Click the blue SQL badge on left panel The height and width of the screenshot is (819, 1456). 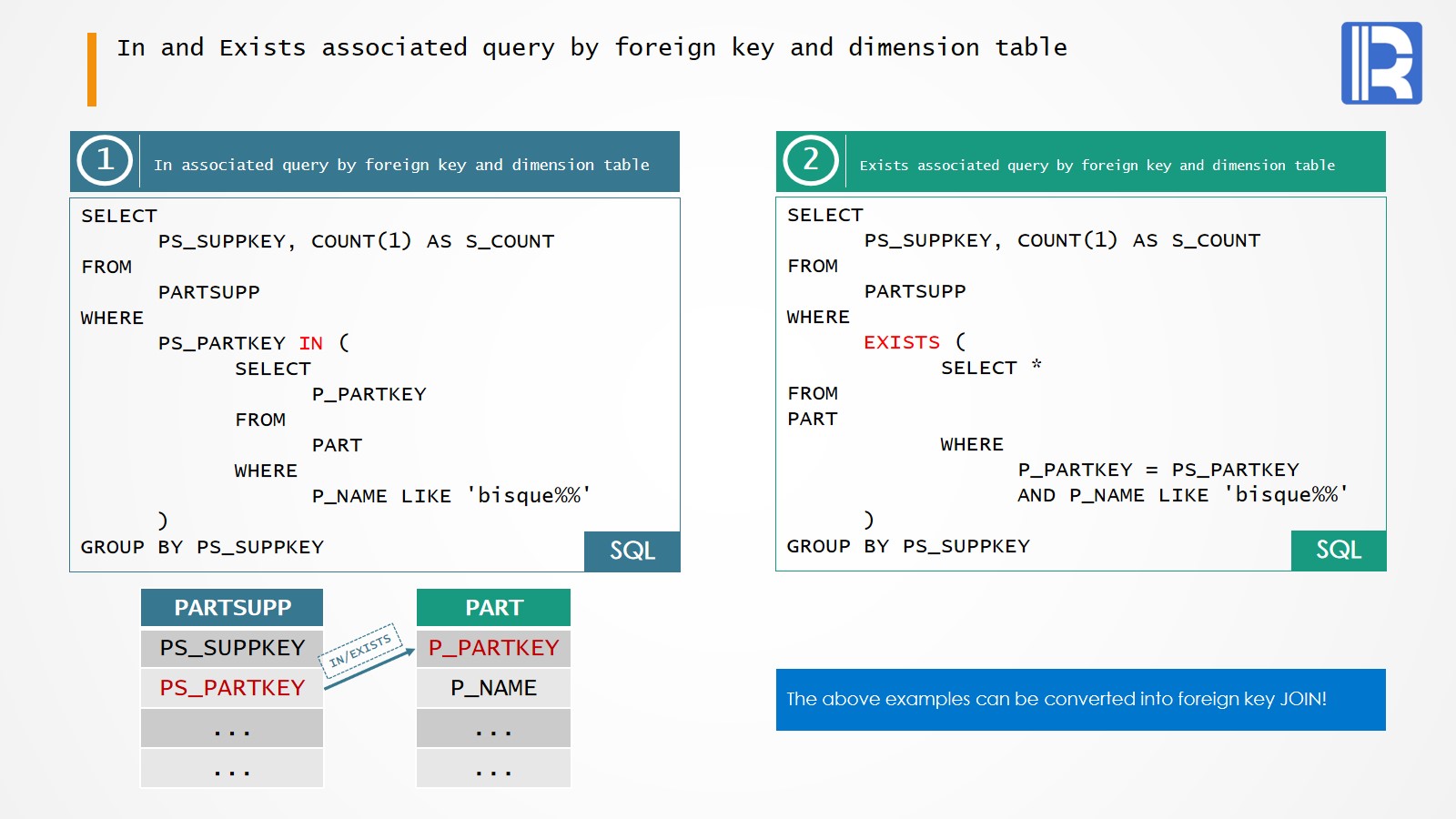(632, 551)
